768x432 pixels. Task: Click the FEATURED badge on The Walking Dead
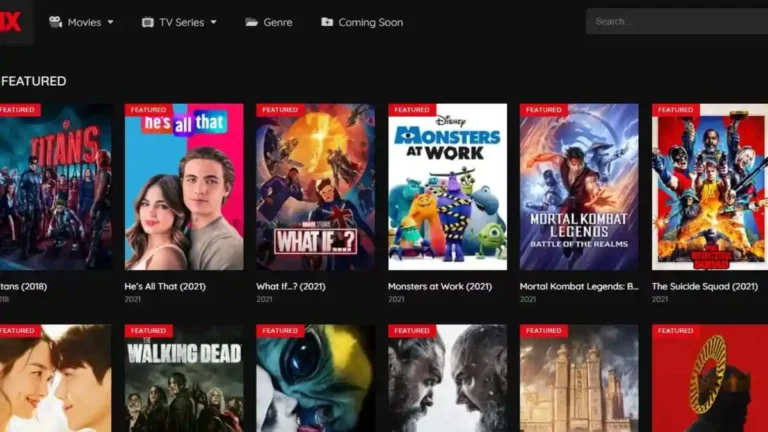pos(148,331)
